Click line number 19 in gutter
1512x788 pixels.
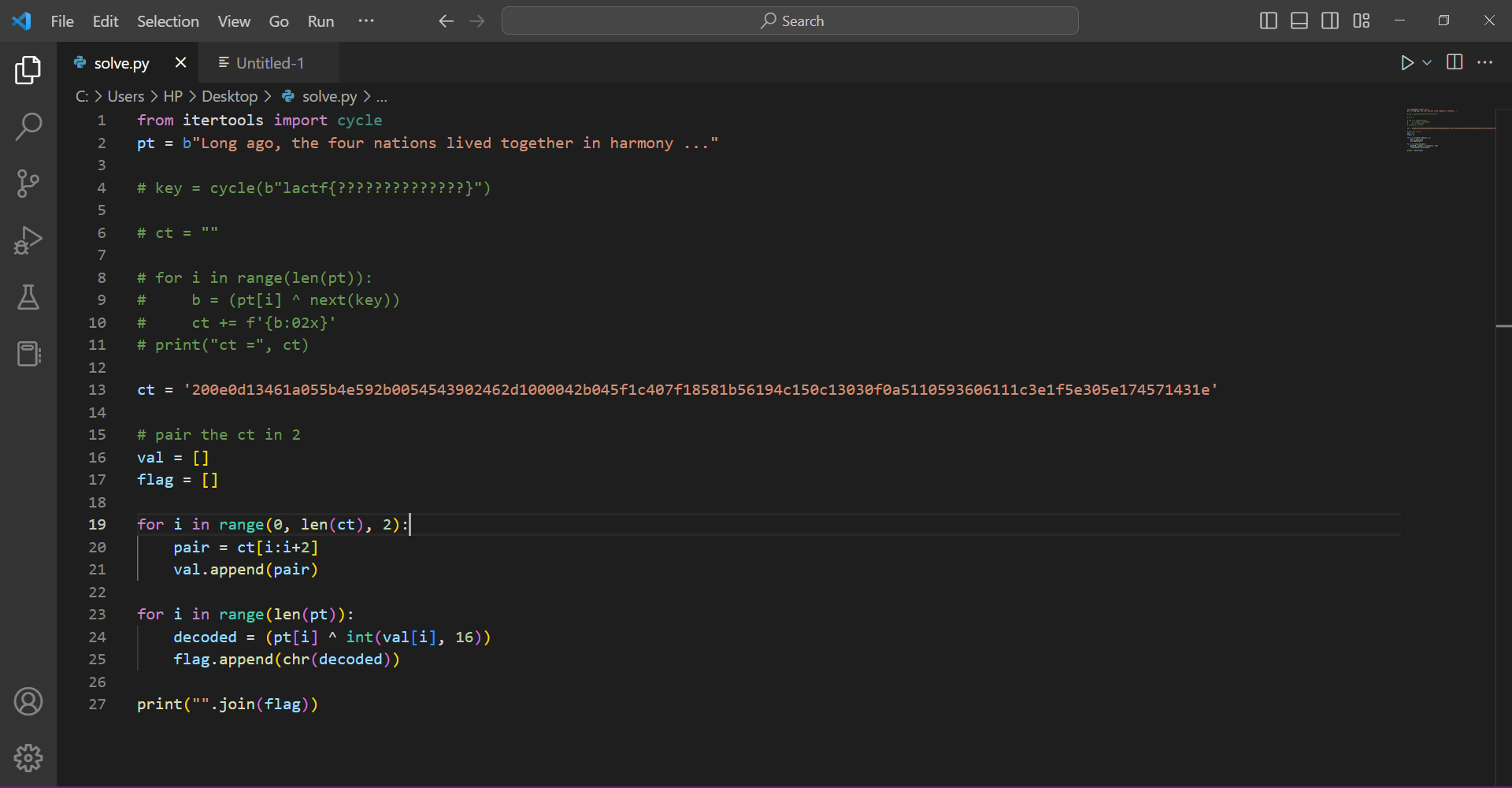(97, 525)
